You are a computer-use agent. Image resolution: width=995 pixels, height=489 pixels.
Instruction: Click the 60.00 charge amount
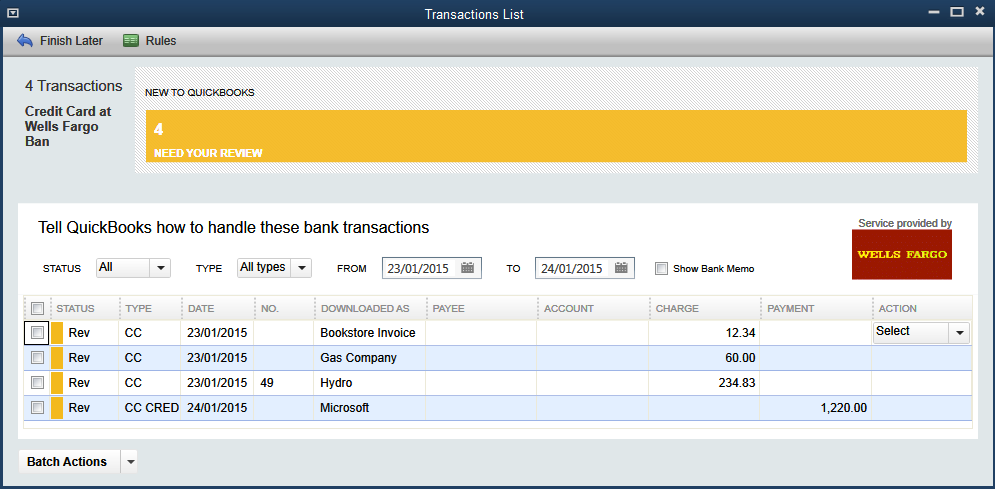(x=741, y=358)
